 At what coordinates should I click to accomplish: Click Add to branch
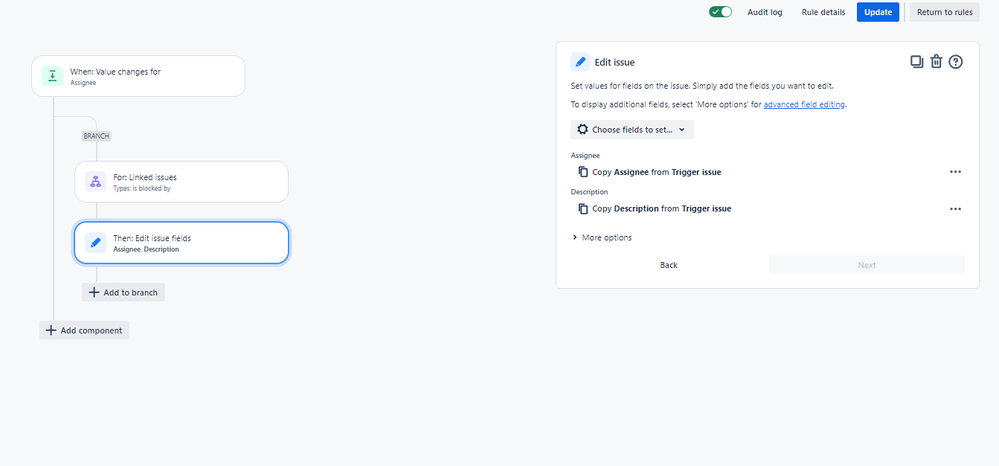pyautogui.click(x=124, y=293)
